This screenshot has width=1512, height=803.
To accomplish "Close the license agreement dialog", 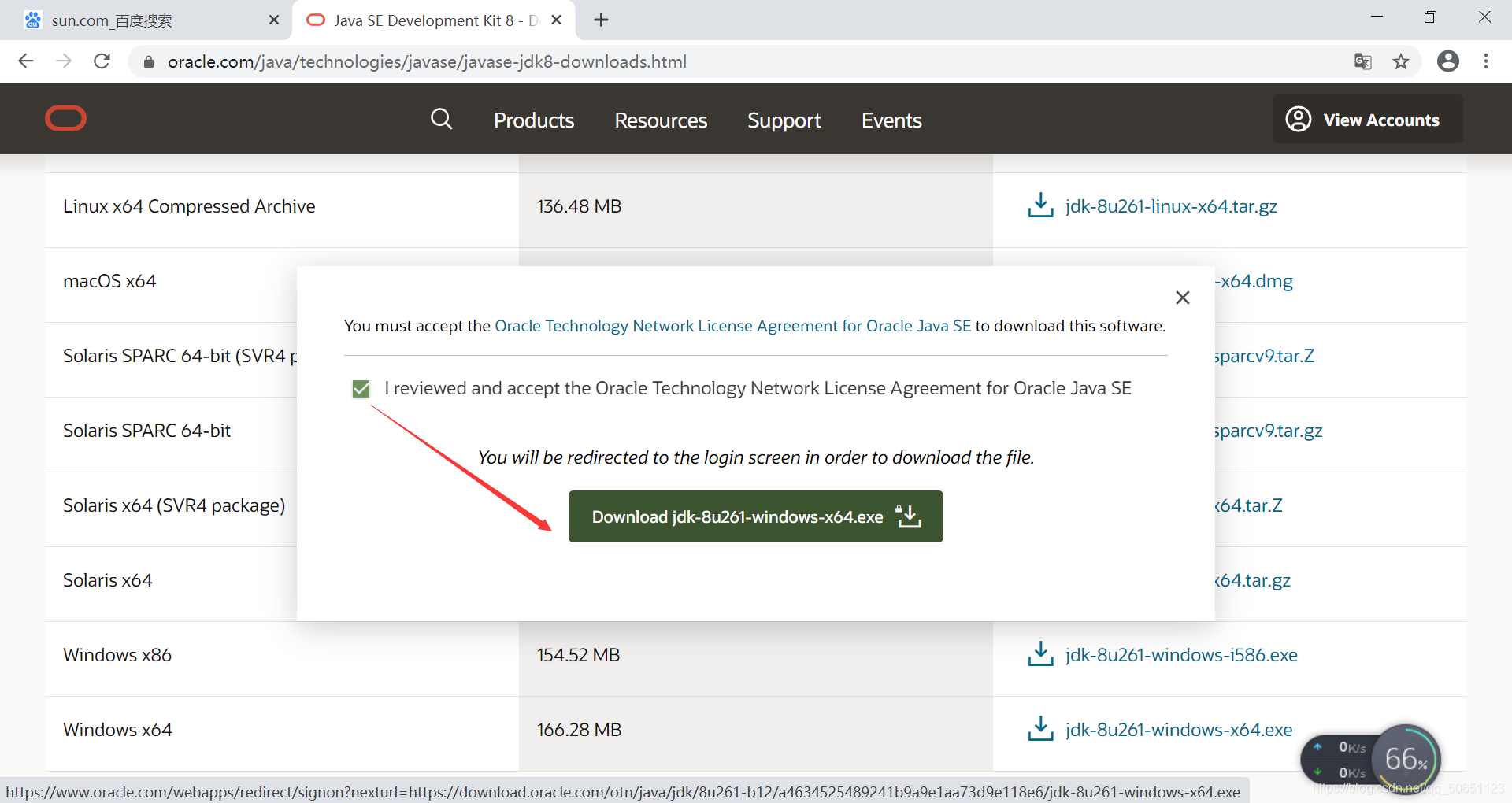I will (1183, 298).
